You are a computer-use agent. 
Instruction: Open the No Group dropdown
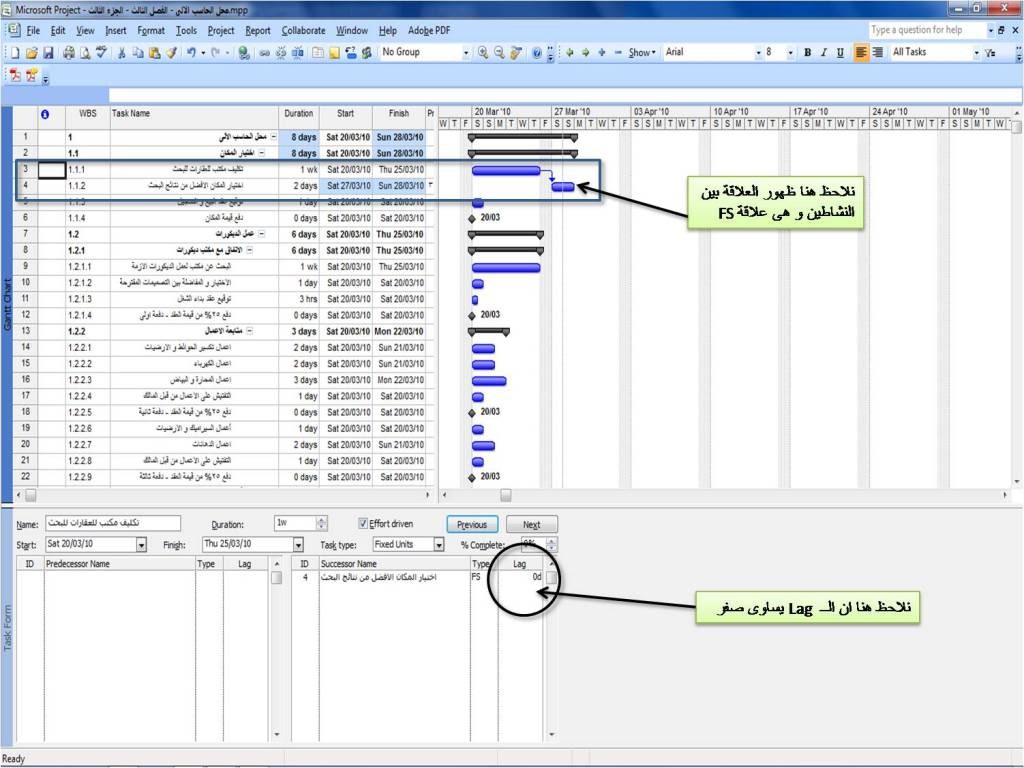[x=466, y=52]
